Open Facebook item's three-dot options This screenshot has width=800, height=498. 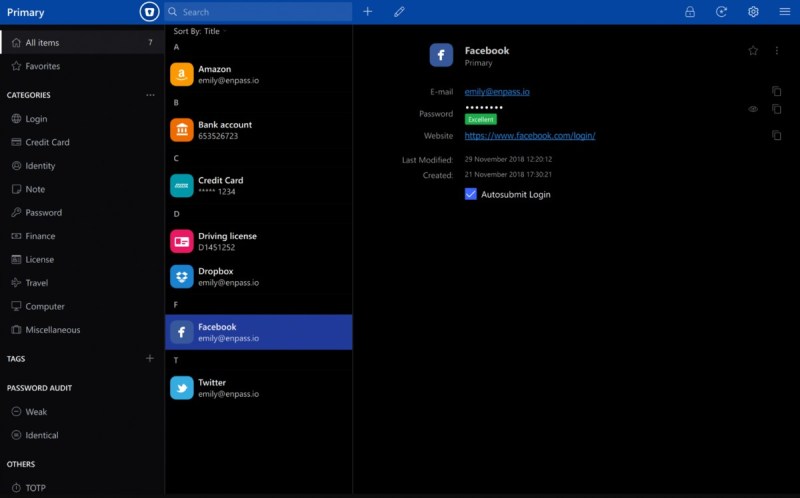tap(777, 51)
